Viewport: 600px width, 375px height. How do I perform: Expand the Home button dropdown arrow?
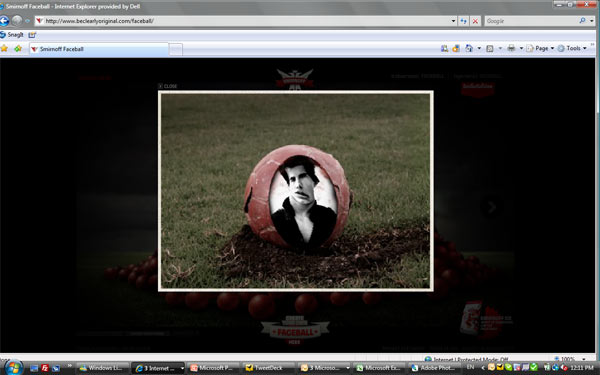tap(479, 48)
